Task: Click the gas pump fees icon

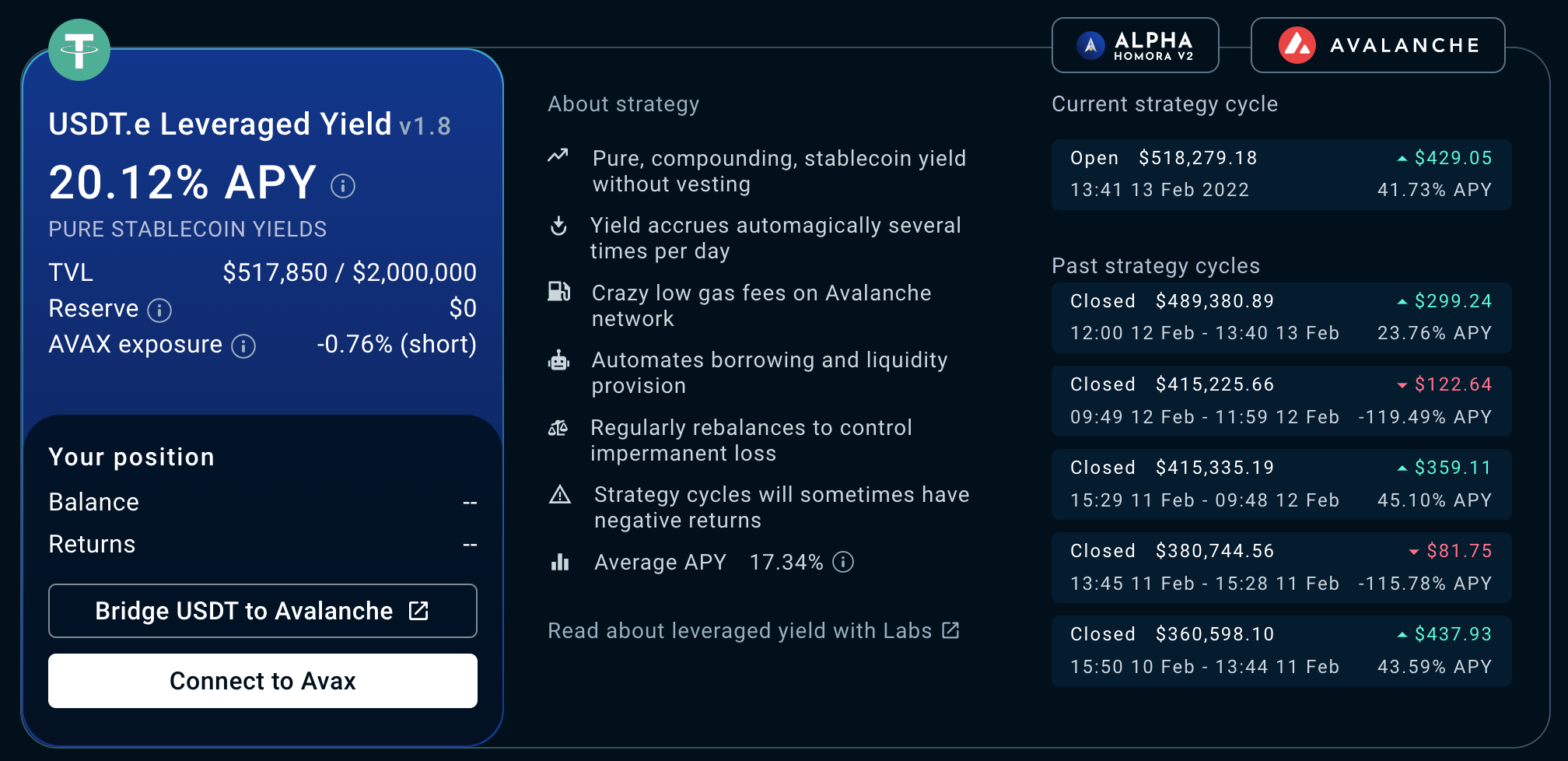Action: point(559,292)
